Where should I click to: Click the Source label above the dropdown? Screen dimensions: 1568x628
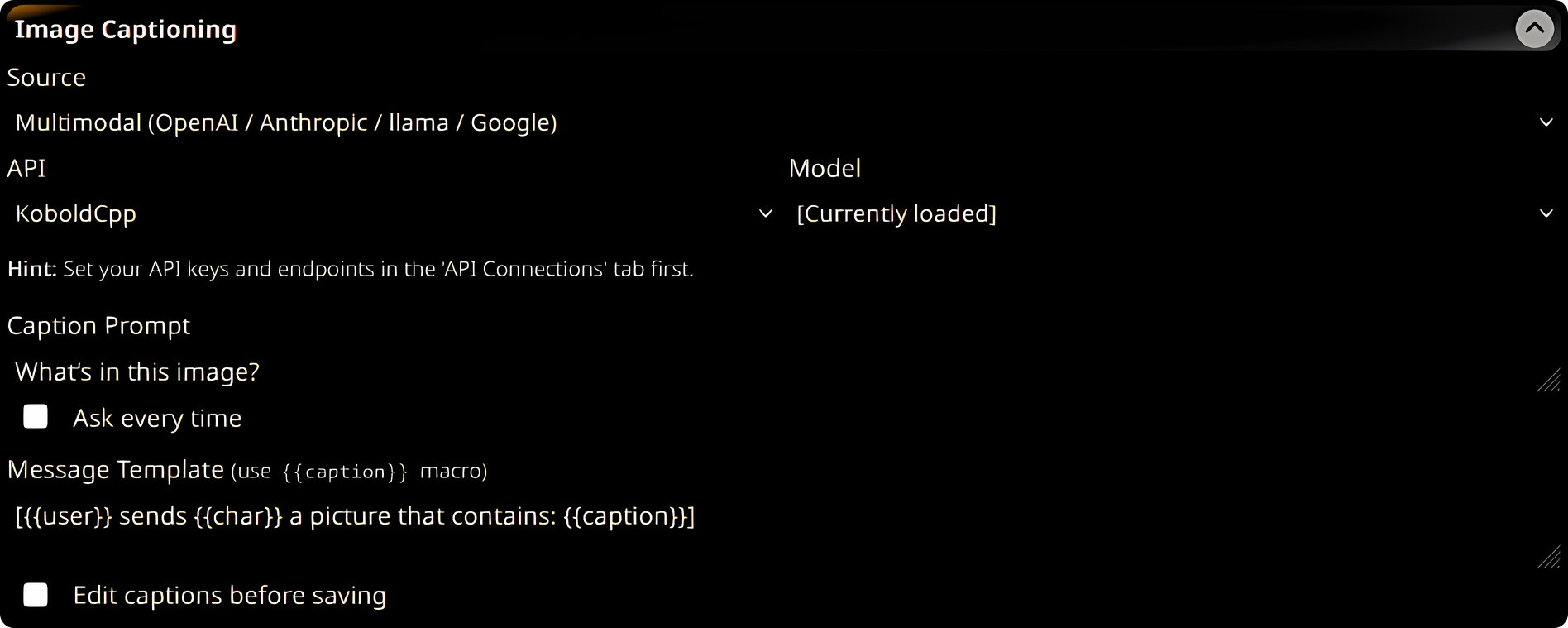46,78
